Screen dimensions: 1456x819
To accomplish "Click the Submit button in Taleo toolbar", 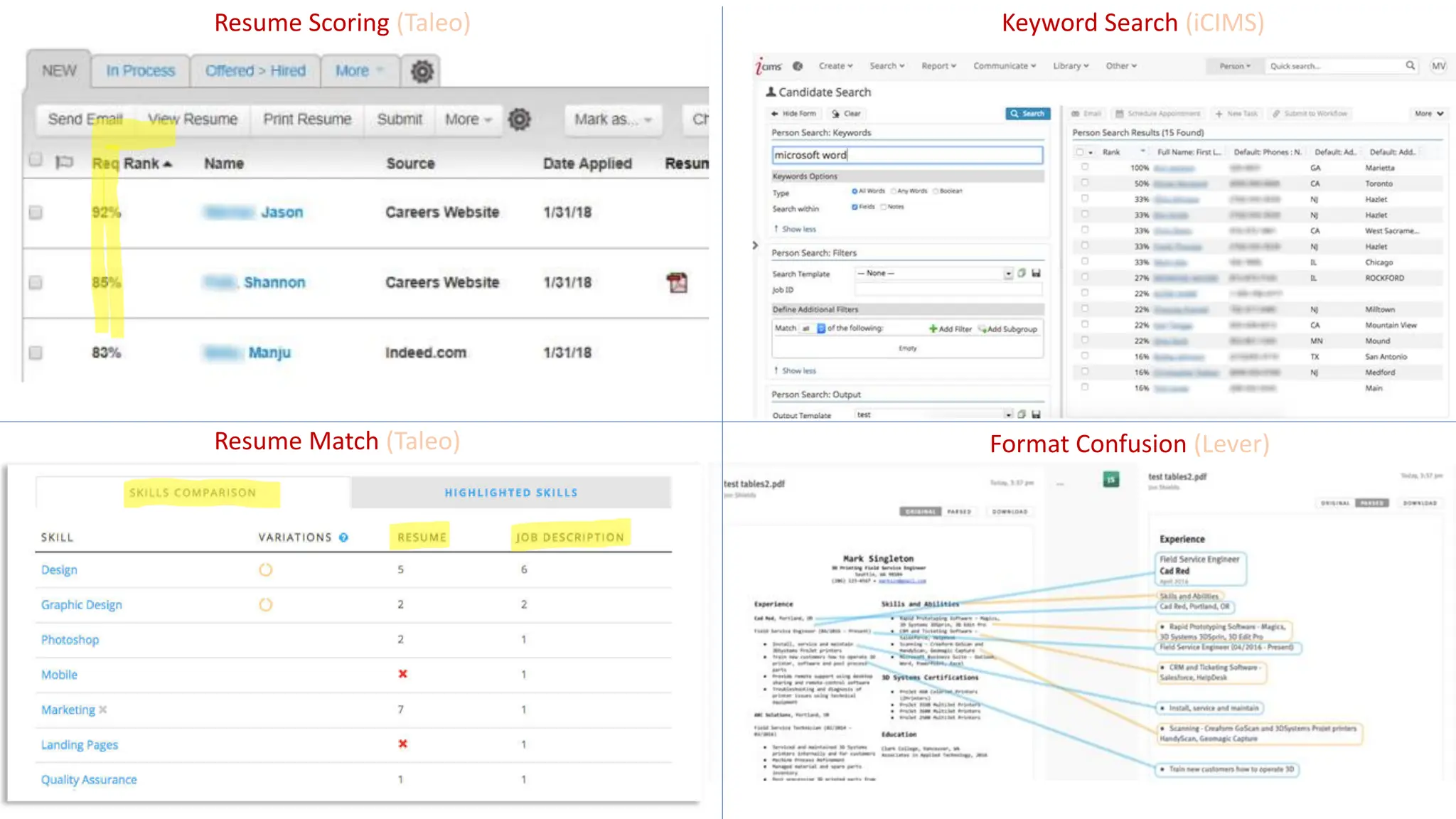I will click(x=400, y=119).
